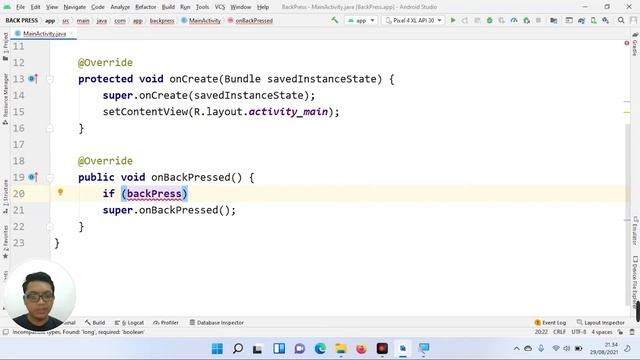Click the 4 spaces indent status entry
Image resolution: width=640 pixels, height=360 pixels.
point(602,332)
